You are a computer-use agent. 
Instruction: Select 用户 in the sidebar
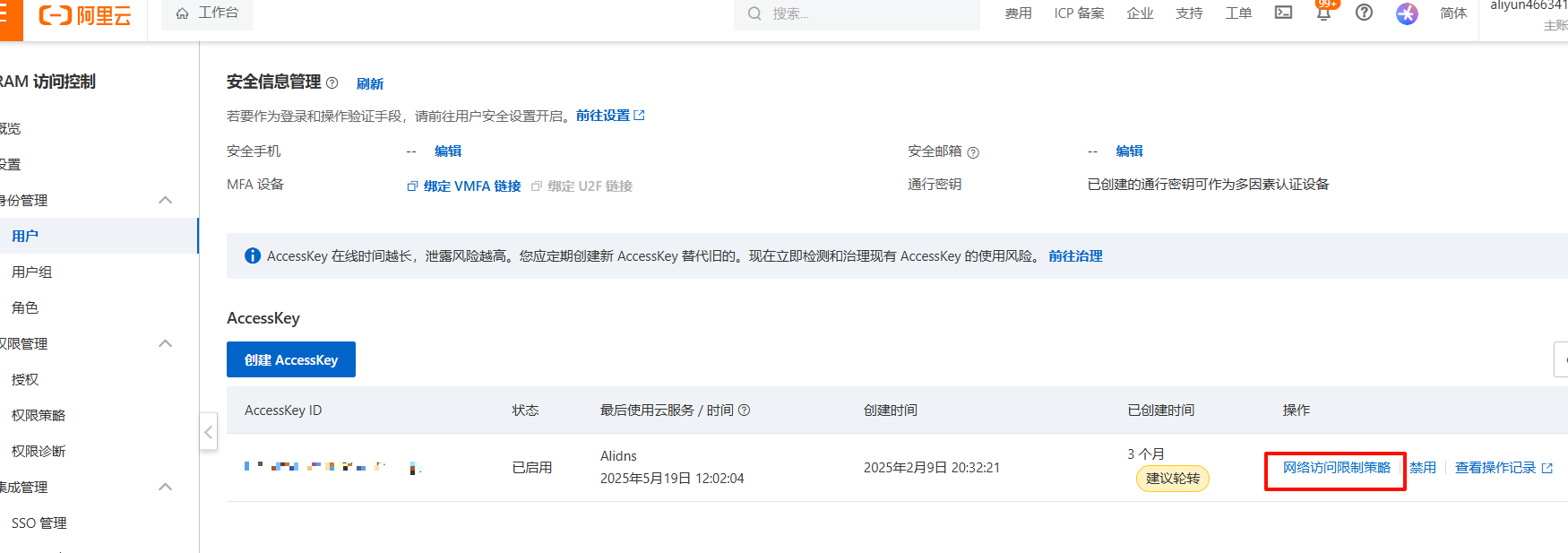99,236
